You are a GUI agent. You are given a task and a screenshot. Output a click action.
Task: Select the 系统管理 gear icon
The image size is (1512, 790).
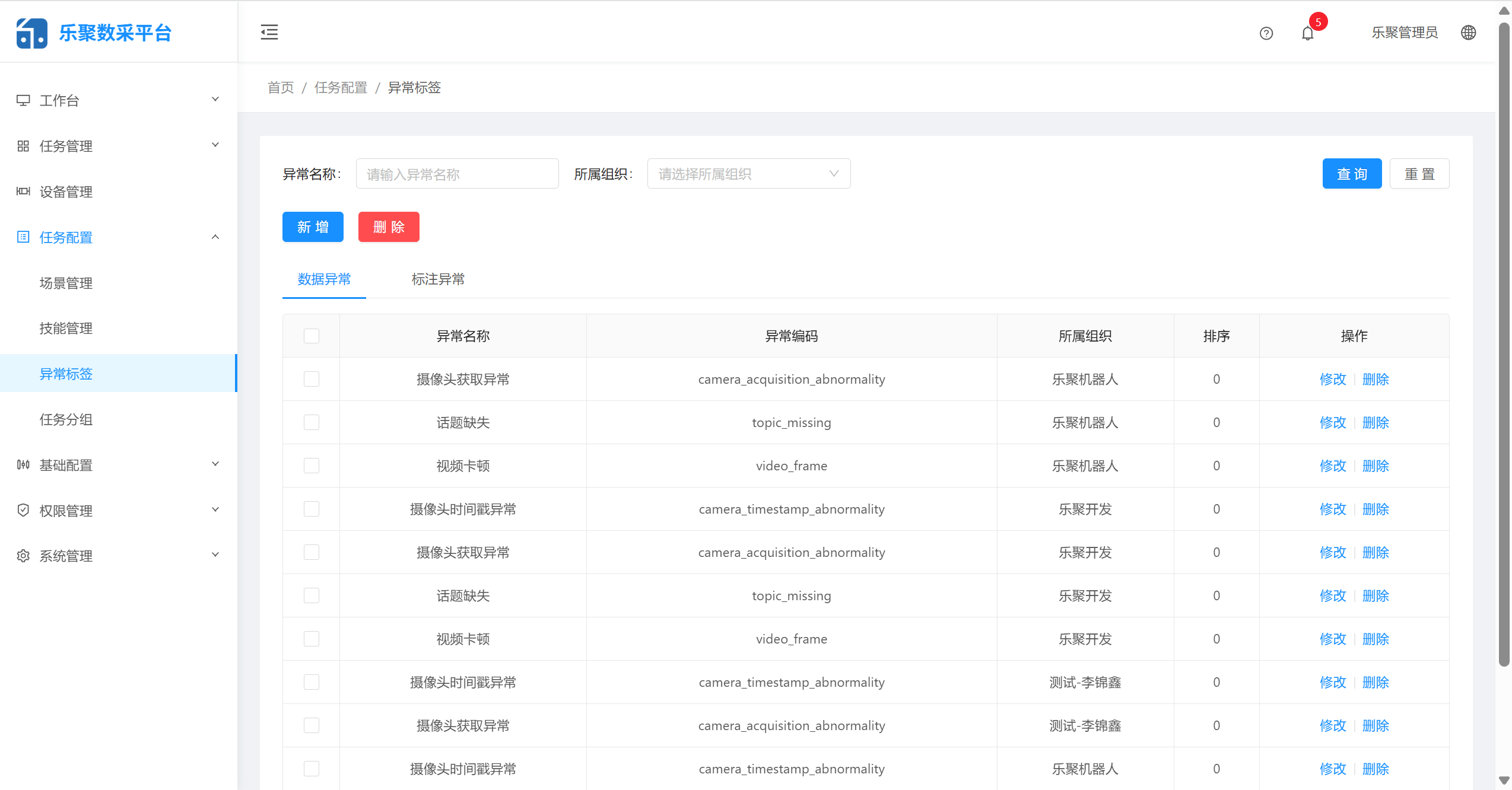pyautogui.click(x=23, y=556)
